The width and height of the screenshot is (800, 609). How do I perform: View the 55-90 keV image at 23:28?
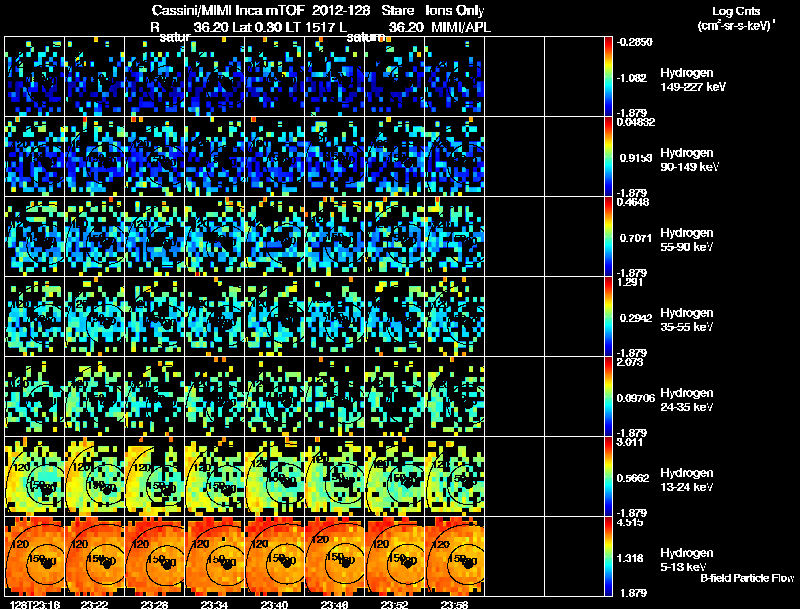(155, 236)
